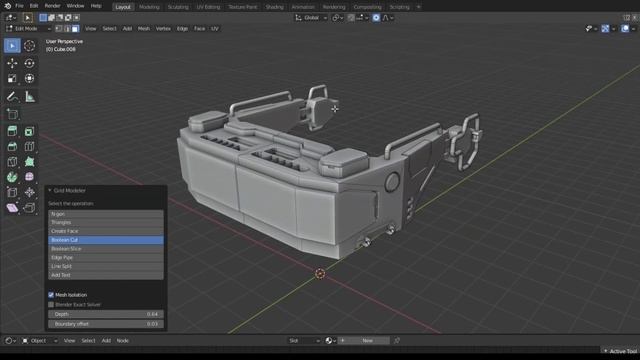Enable face select mode
Image resolution: width=640 pixels, height=360 pixels.
coord(75,29)
